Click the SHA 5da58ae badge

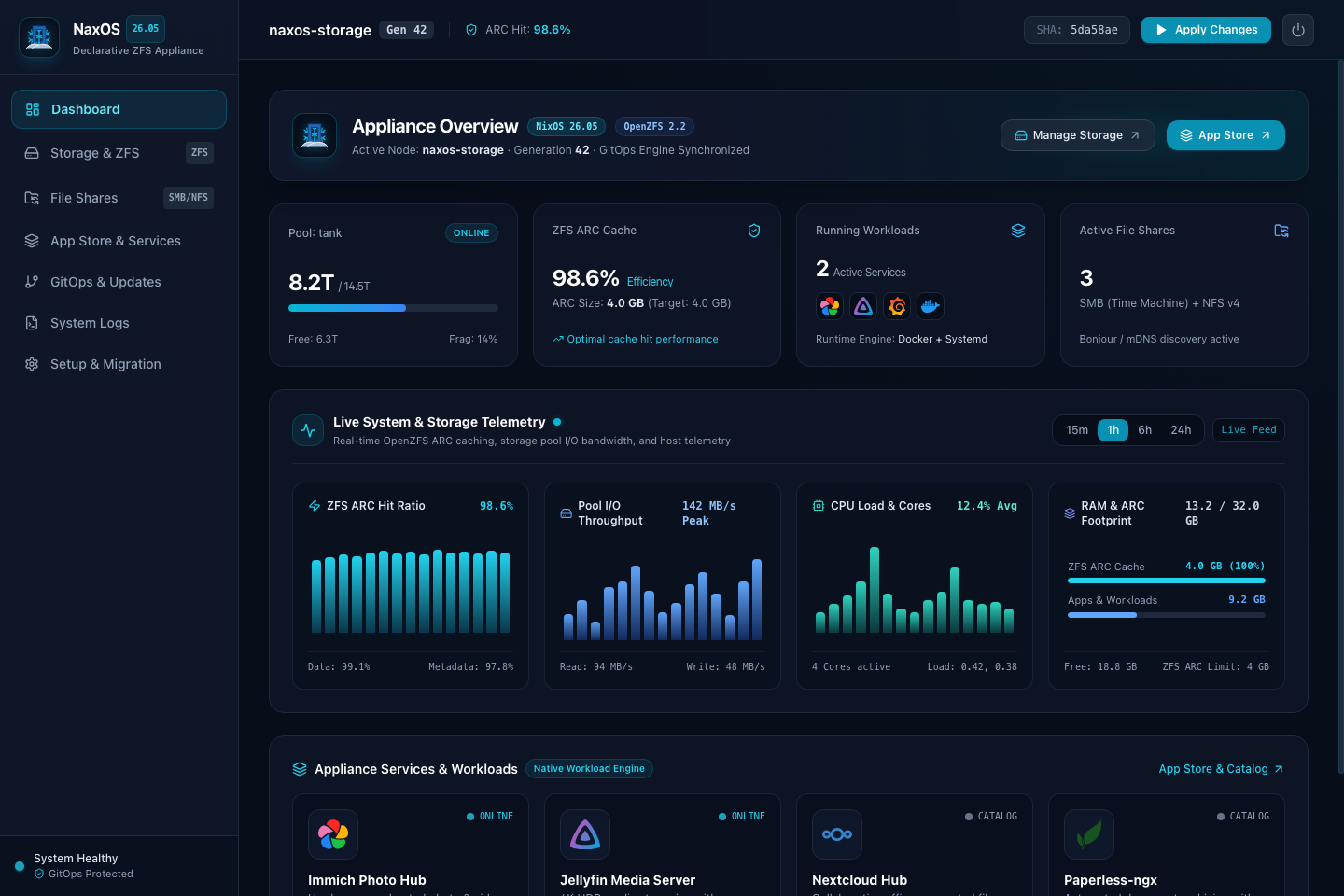[x=1077, y=30]
